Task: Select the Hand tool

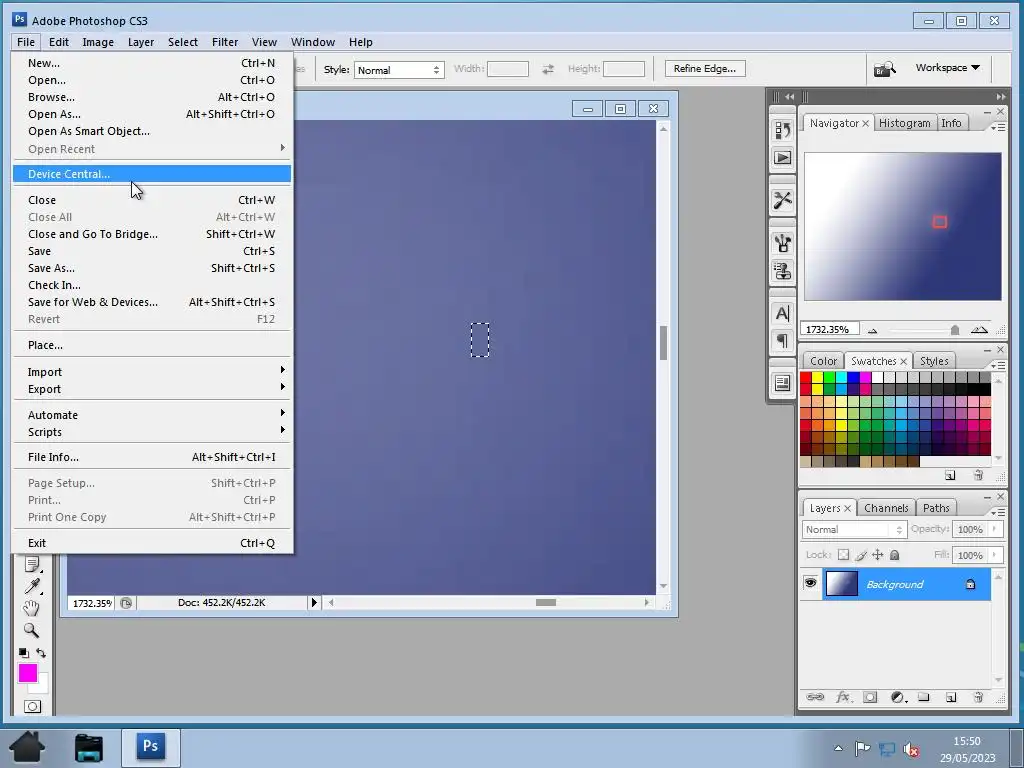Action: pyautogui.click(x=31, y=608)
